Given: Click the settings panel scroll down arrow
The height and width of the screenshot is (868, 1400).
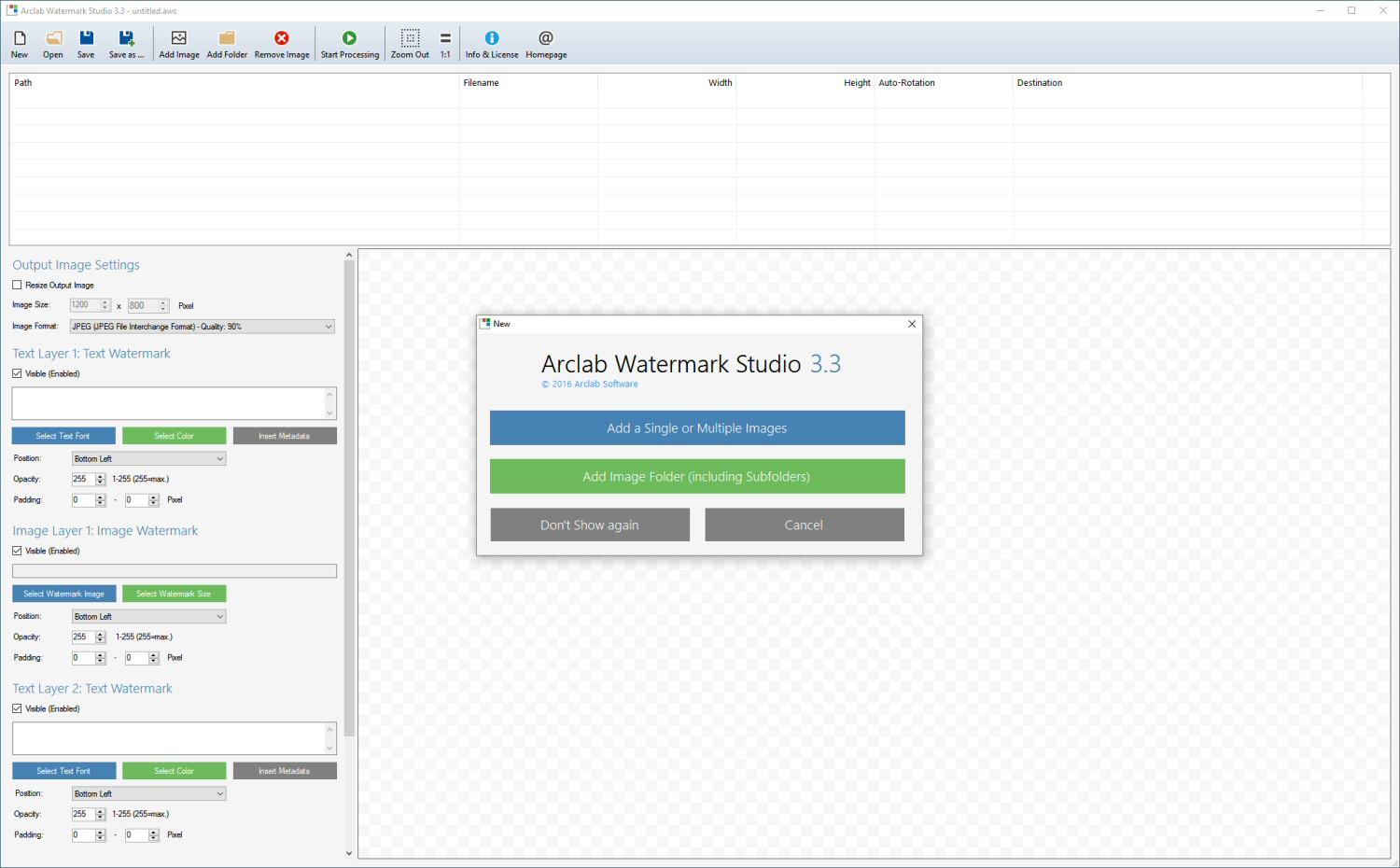Looking at the screenshot, I should pyautogui.click(x=349, y=852).
